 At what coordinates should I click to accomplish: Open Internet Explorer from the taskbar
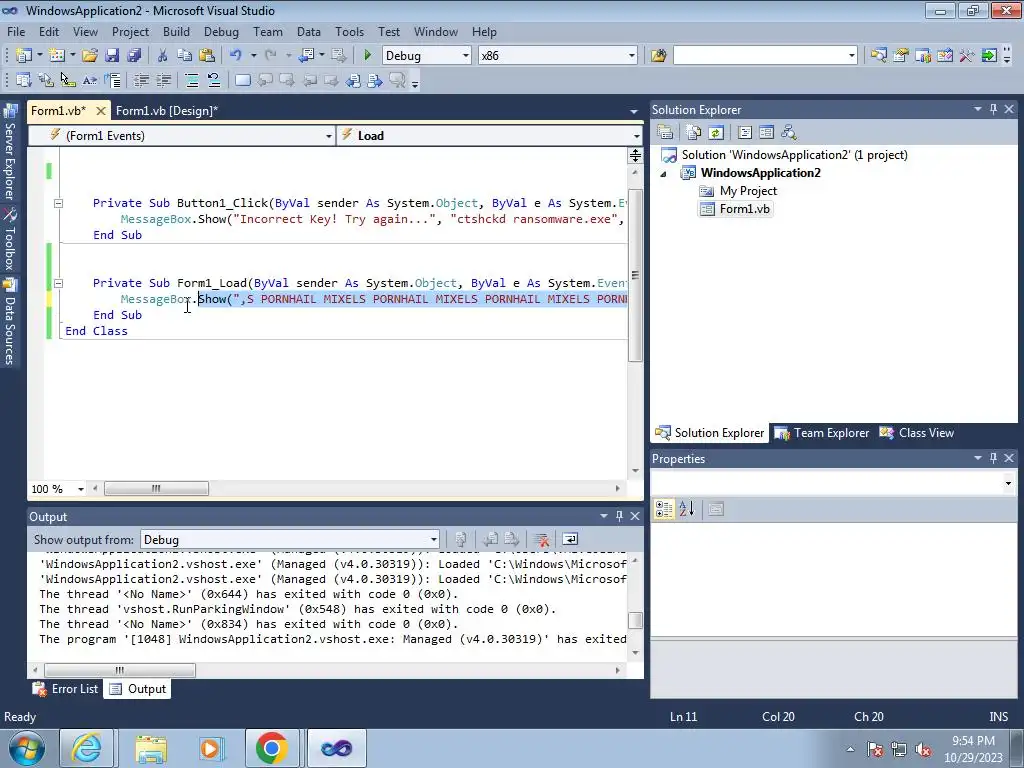coord(87,748)
